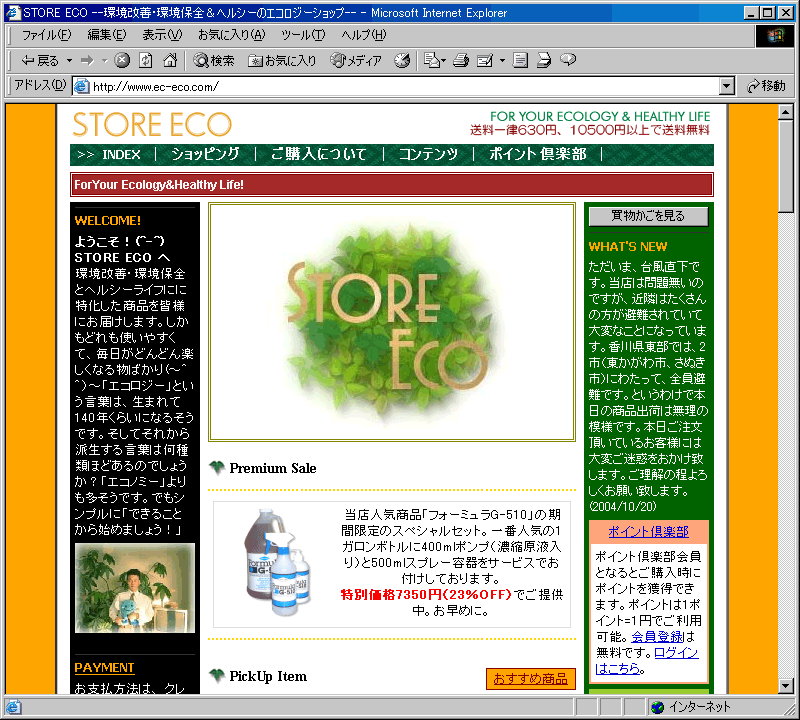Click the IE page icon in the title bar
Image resolution: width=800 pixels, height=720 pixels.
(x=12, y=12)
